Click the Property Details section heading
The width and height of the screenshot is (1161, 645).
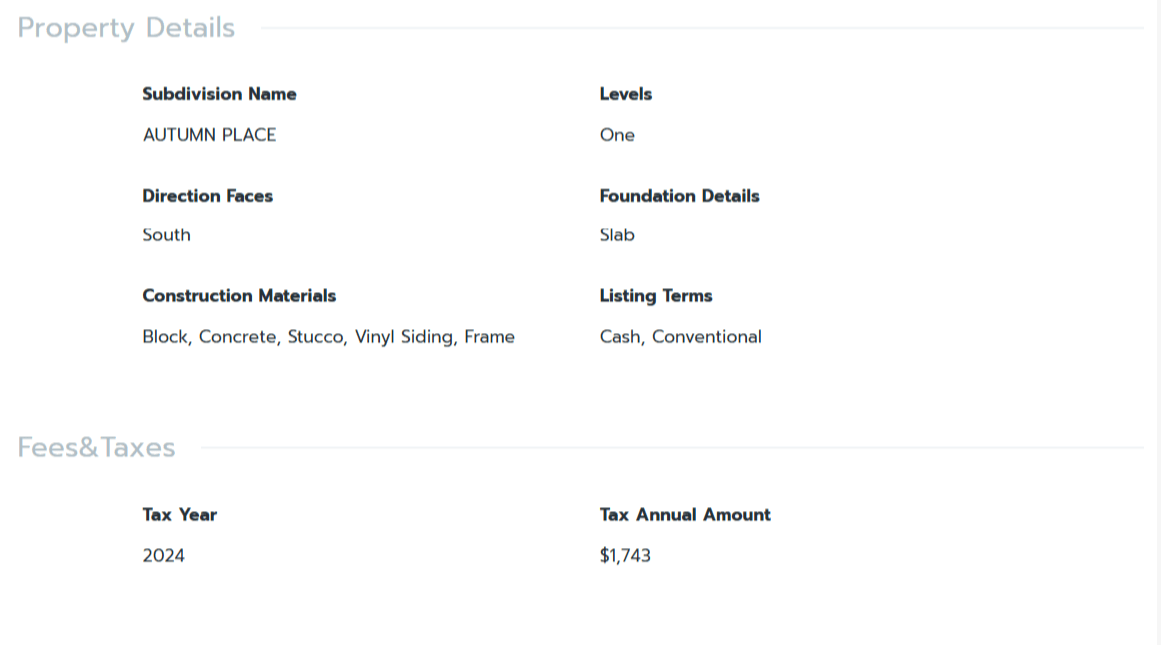click(126, 28)
